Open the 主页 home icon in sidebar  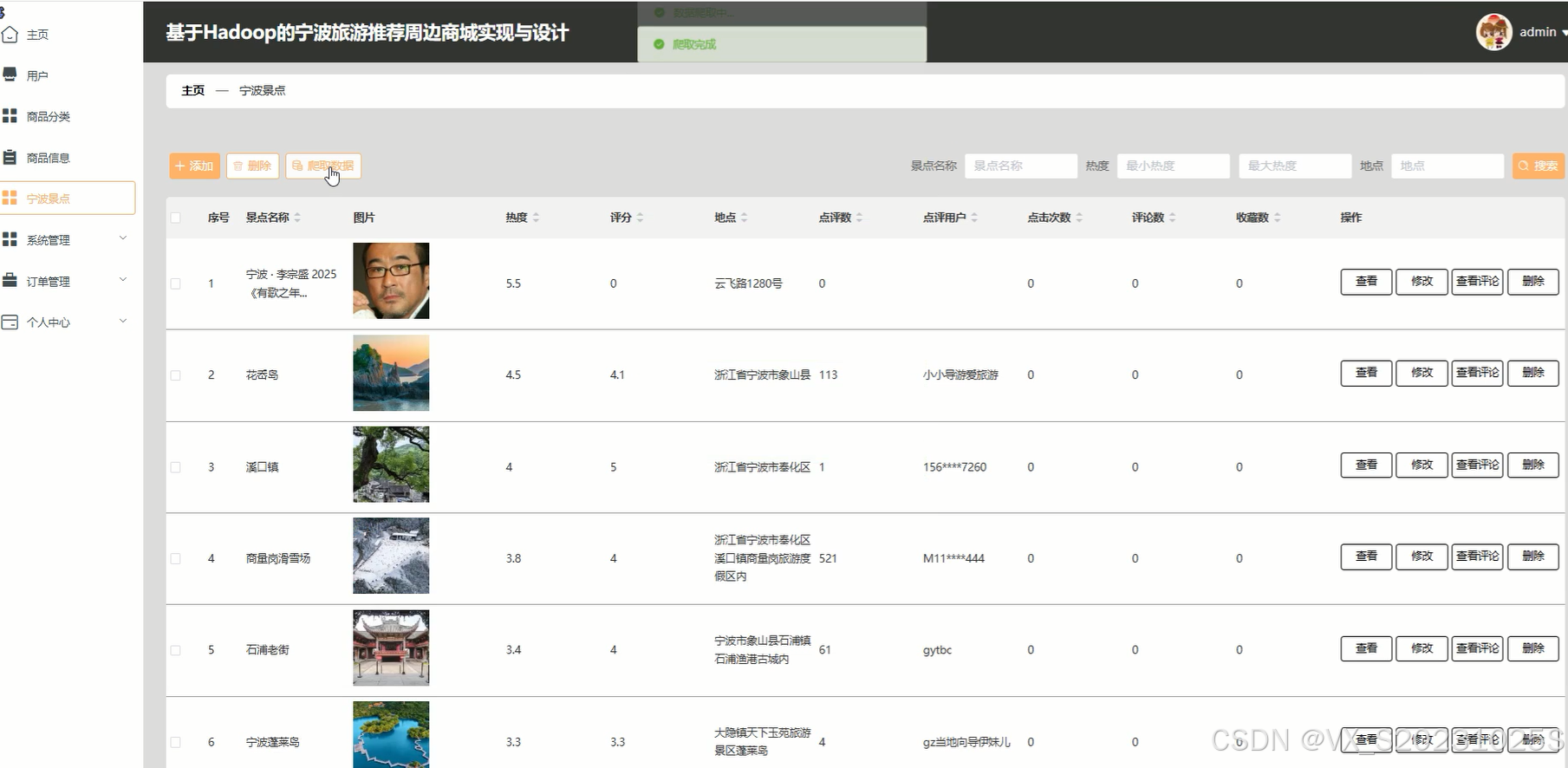coord(10,35)
